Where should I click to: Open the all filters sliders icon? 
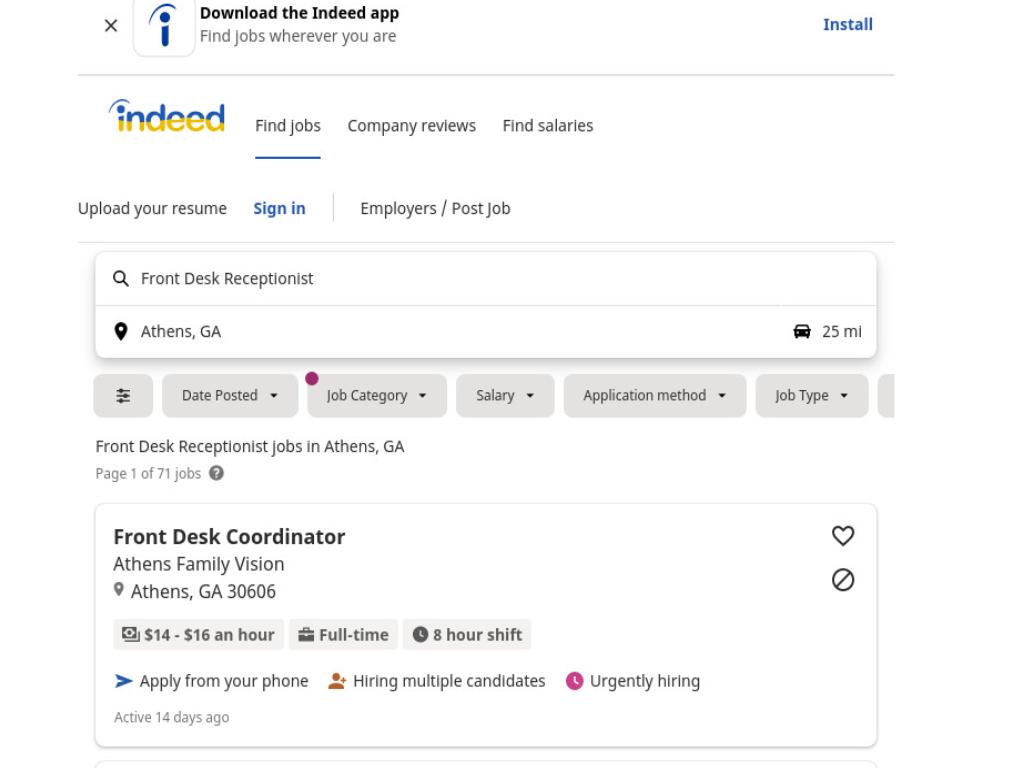click(x=123, y=395)
